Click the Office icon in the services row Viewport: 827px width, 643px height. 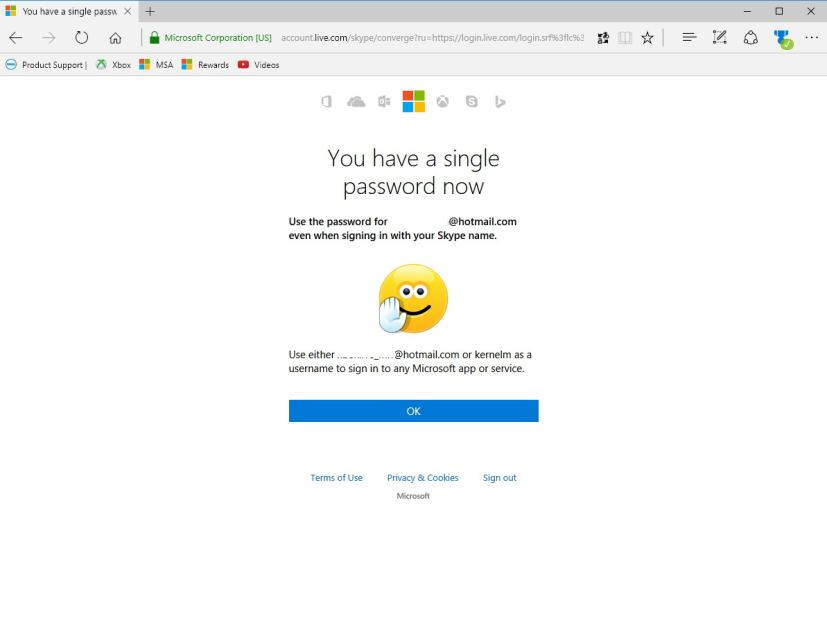[x=327, y=102]
